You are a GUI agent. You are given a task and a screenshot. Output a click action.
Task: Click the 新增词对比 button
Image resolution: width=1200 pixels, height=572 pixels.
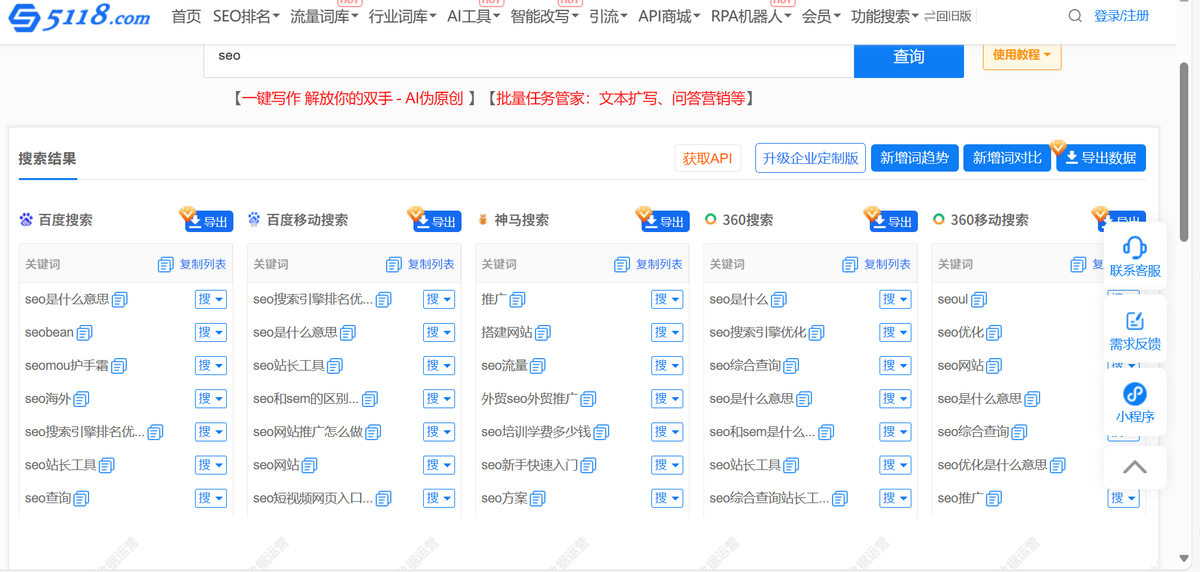(x=1007, y=158)
